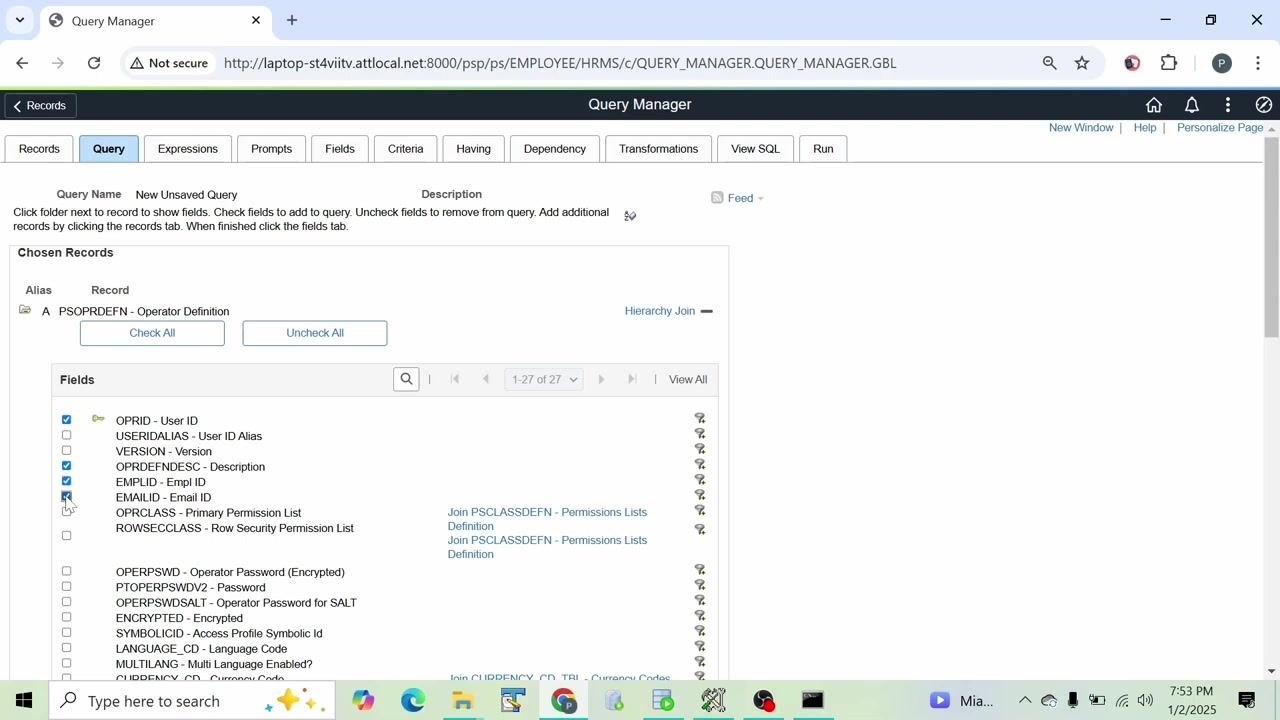
Task: Open the Chrome tab search dropdown
Action: pyautogui.click(x=20, y=20)
